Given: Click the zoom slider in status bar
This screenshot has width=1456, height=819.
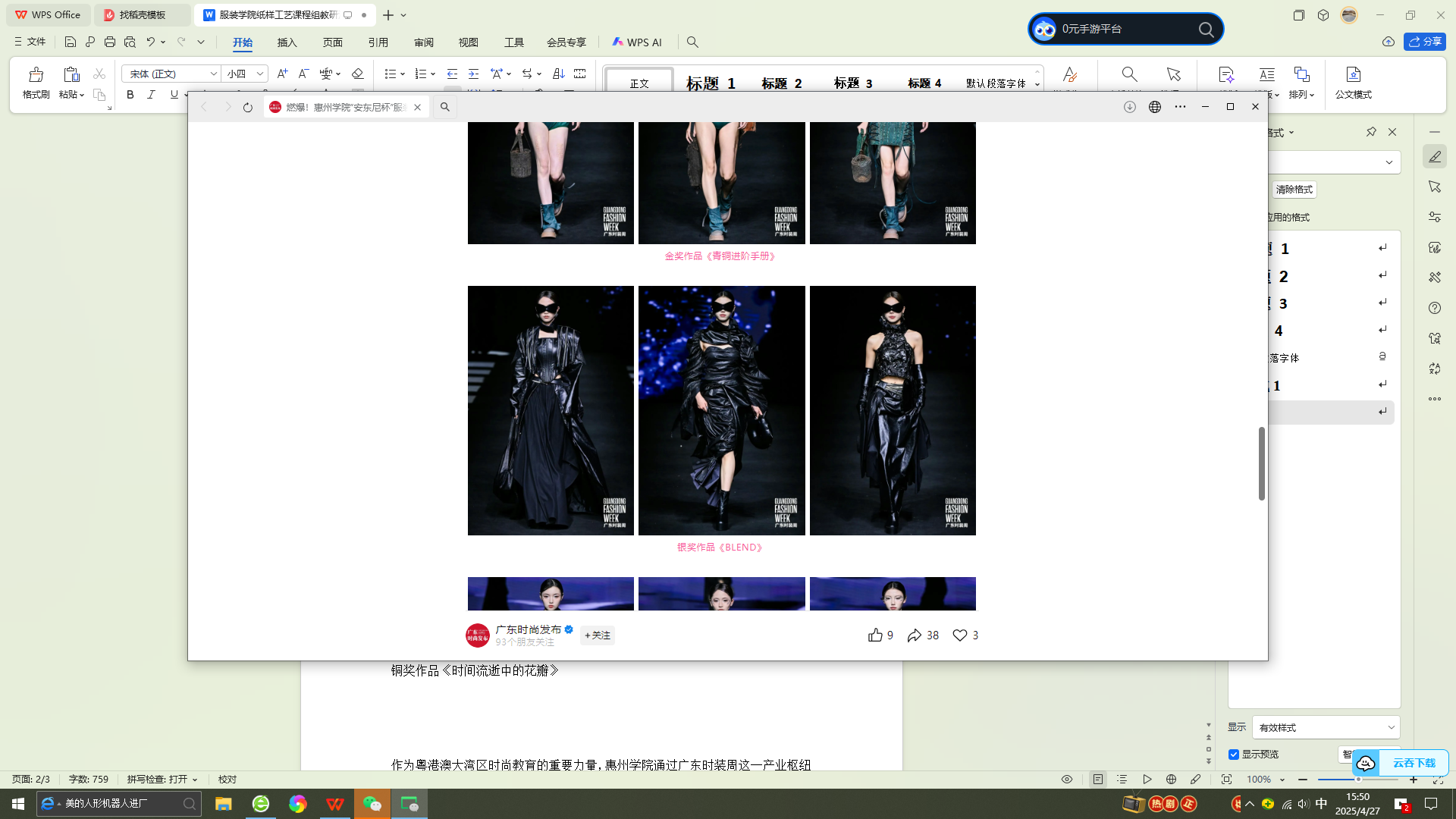Looking at the screenshot, I should click(1357, 780).
